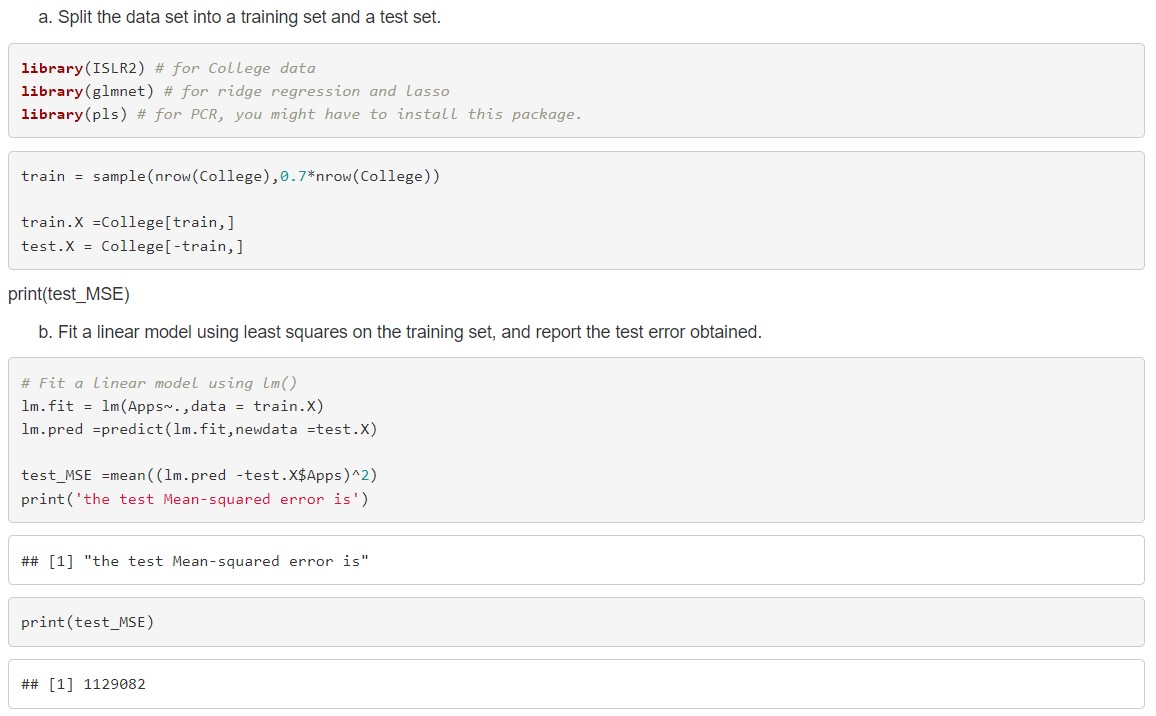Click the '# for College data' comment
This screenshot has width=1156, height=716.
pyautogui.click(x=235, y=68)
